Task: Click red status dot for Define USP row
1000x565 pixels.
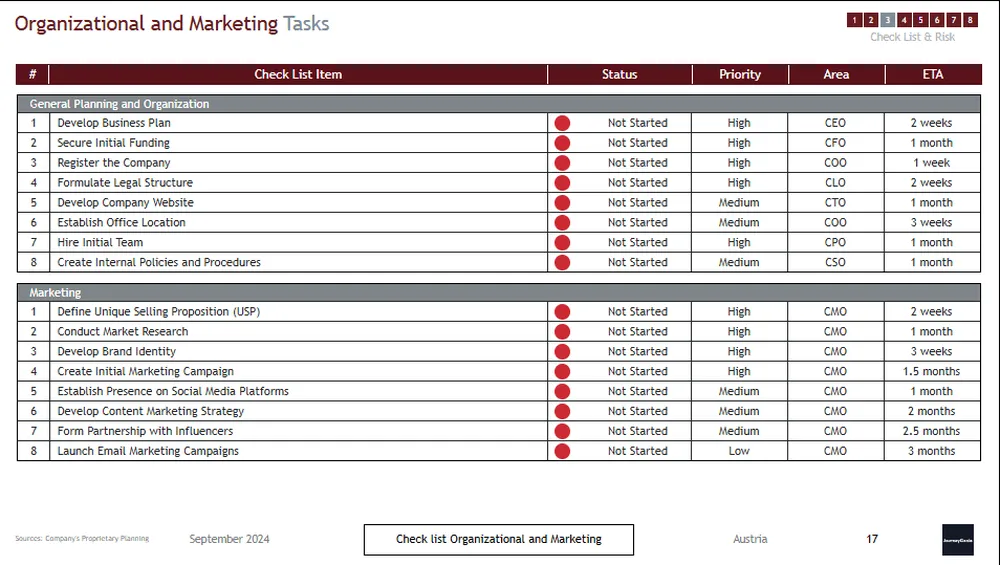Action: tap(562, 312)
